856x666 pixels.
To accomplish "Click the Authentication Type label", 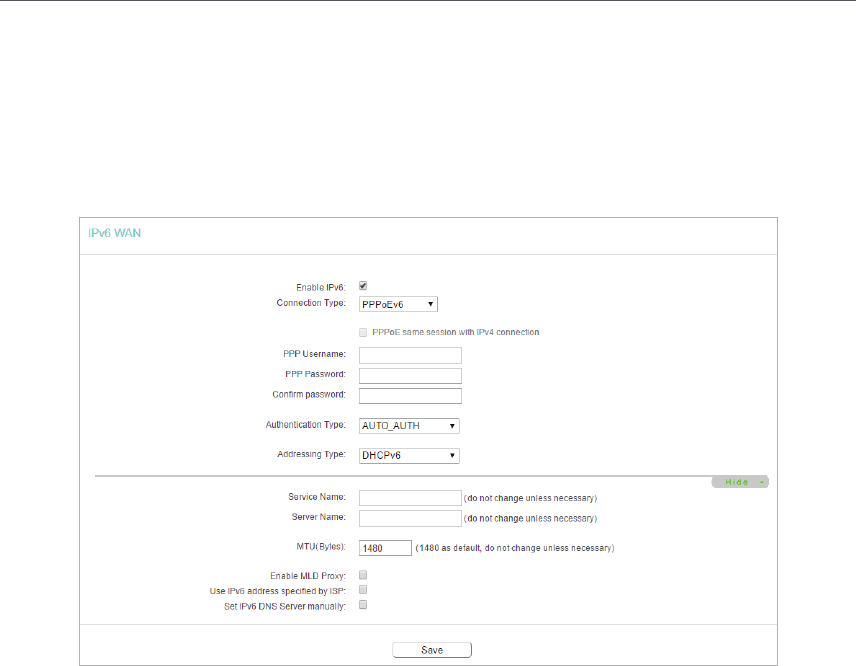I will tap(306, 425).
